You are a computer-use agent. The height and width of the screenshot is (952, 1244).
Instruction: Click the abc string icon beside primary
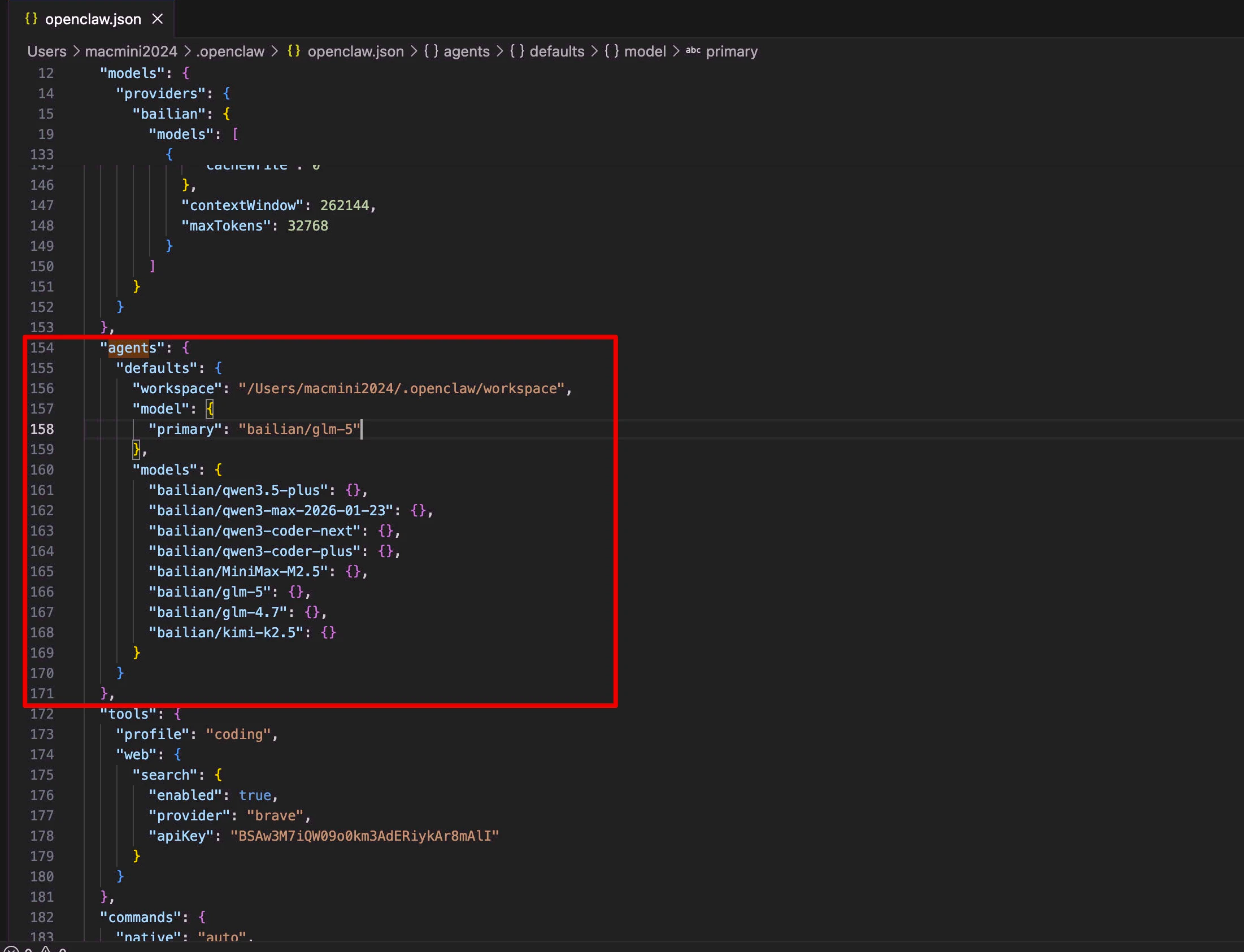point(693,50)
